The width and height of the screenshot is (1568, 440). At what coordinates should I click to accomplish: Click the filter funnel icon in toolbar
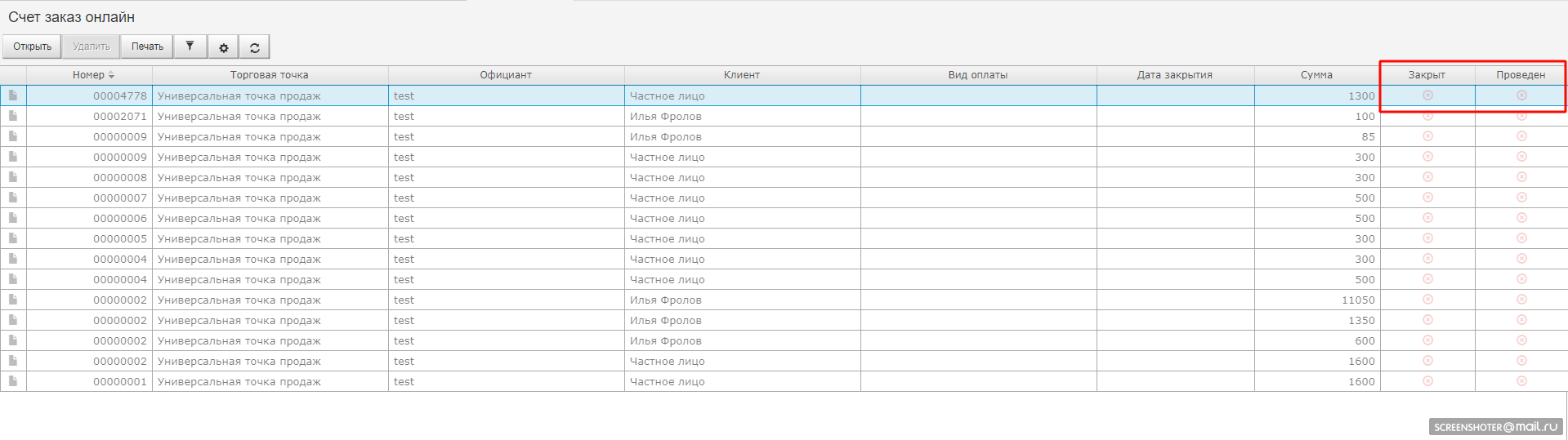[190, 47]
